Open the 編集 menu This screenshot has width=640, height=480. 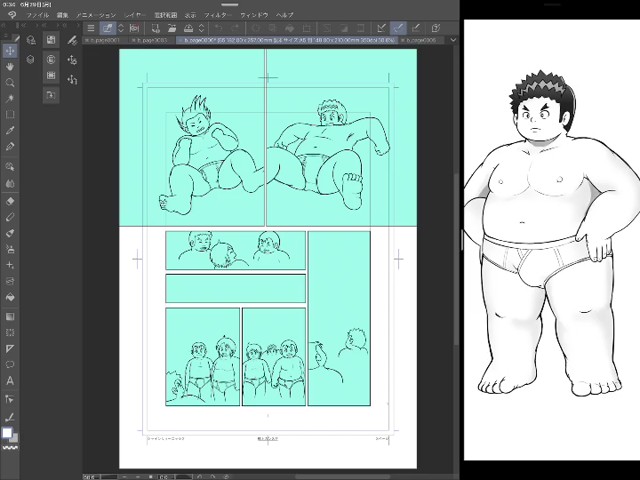tap(62, 15)
